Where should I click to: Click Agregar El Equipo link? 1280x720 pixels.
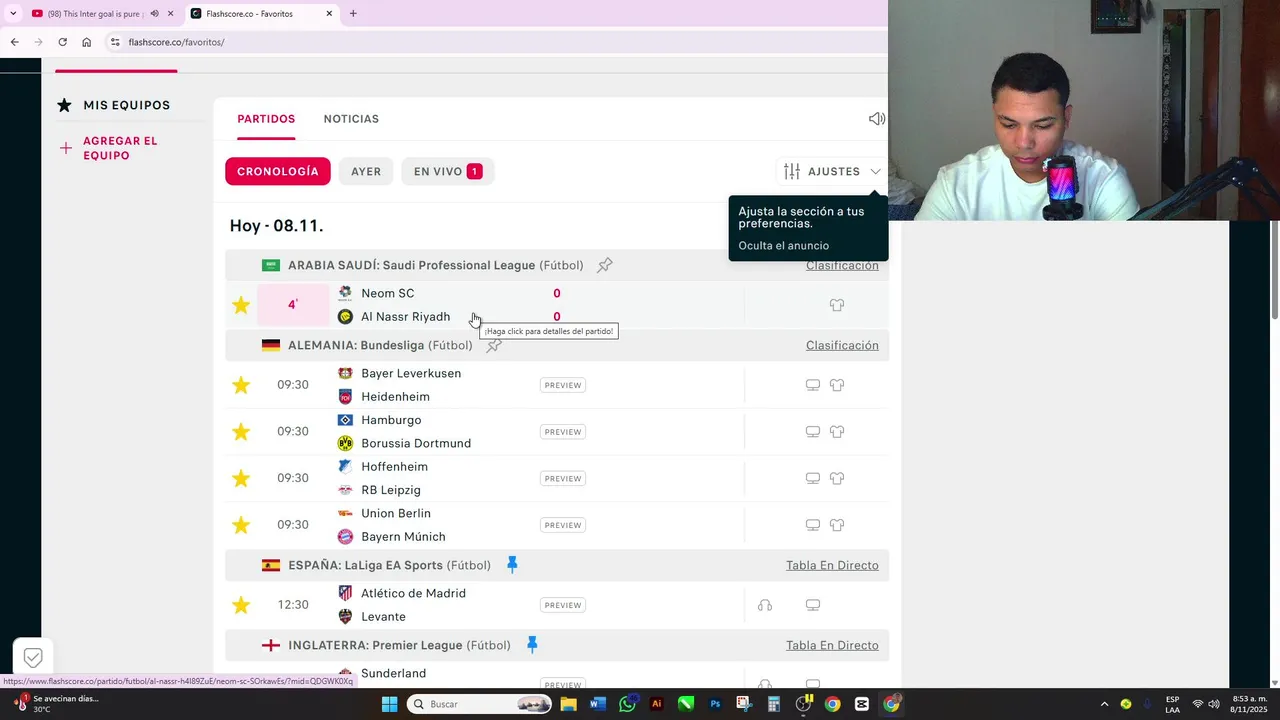pos(120,148)
